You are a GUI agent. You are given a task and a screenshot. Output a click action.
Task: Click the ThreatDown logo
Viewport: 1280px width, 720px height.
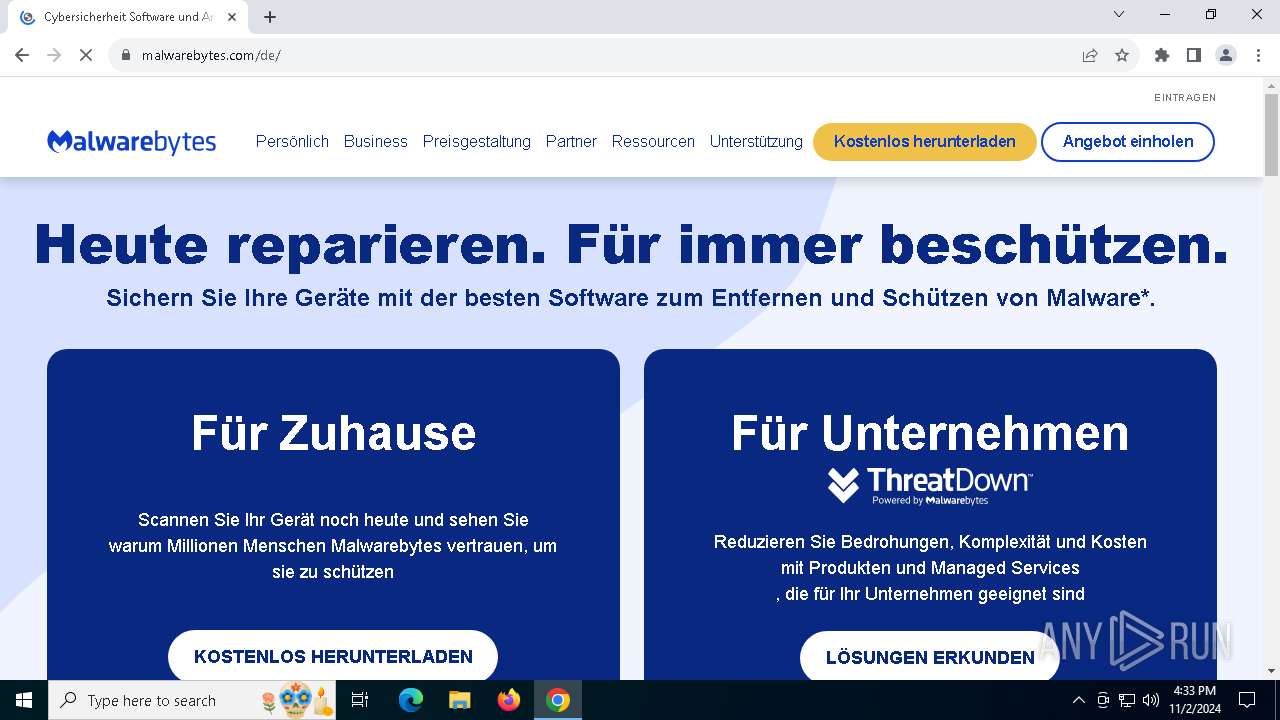[x=930, y=486]
